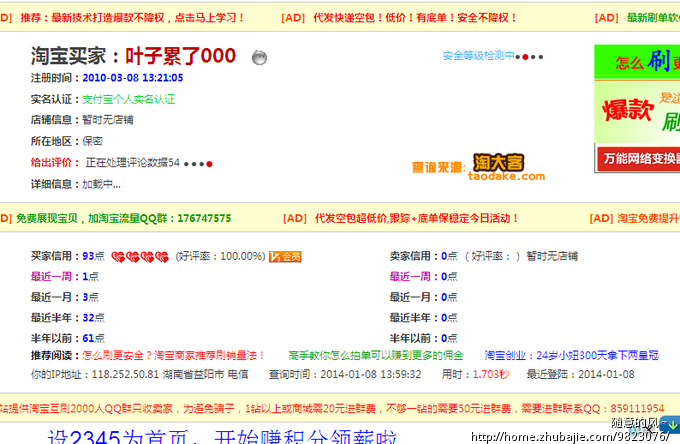The height and width of the screenshot is (444, 680).
Task: Click the IP address 118.252.50.81 text
Action: coord(125,374)
